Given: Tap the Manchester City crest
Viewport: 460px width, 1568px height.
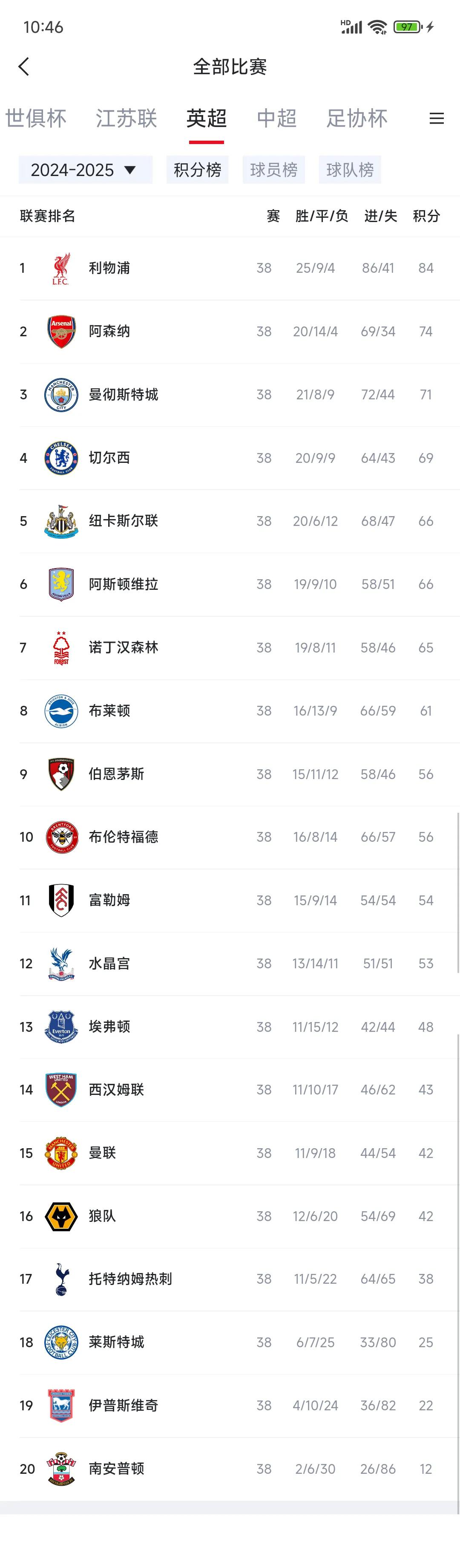Looking at the screenshot, I should [61, 394].
